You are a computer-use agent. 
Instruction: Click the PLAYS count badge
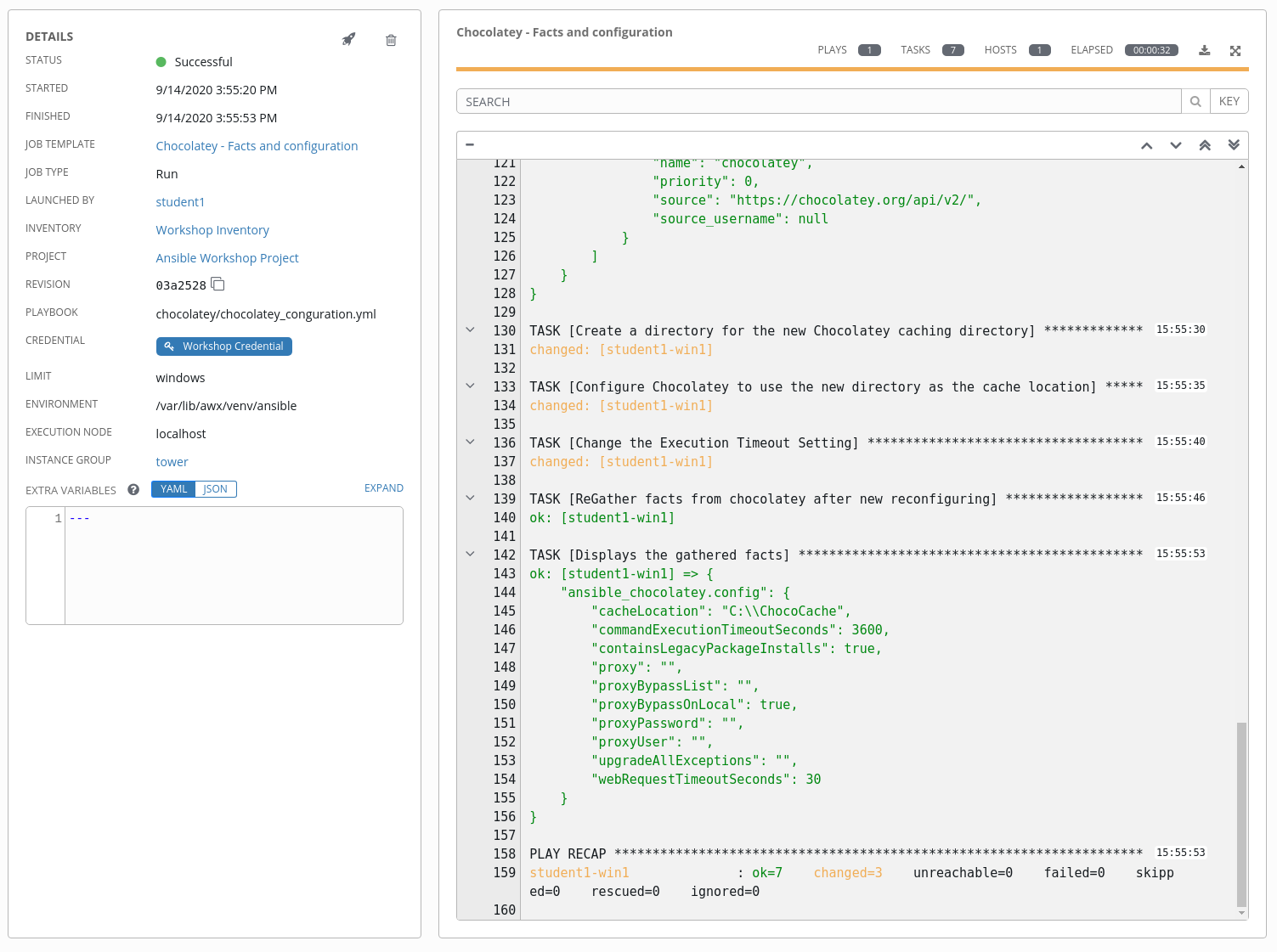pyautogui.click(x=869, y=50)
